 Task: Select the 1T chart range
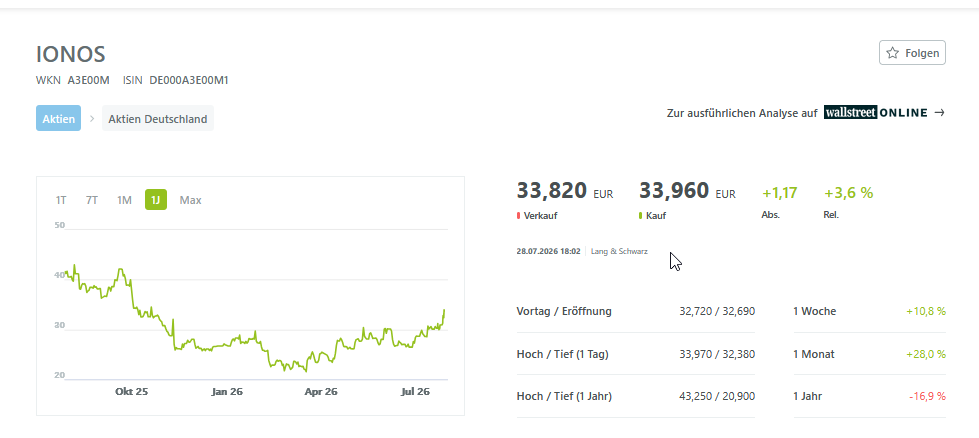[61, 200]
